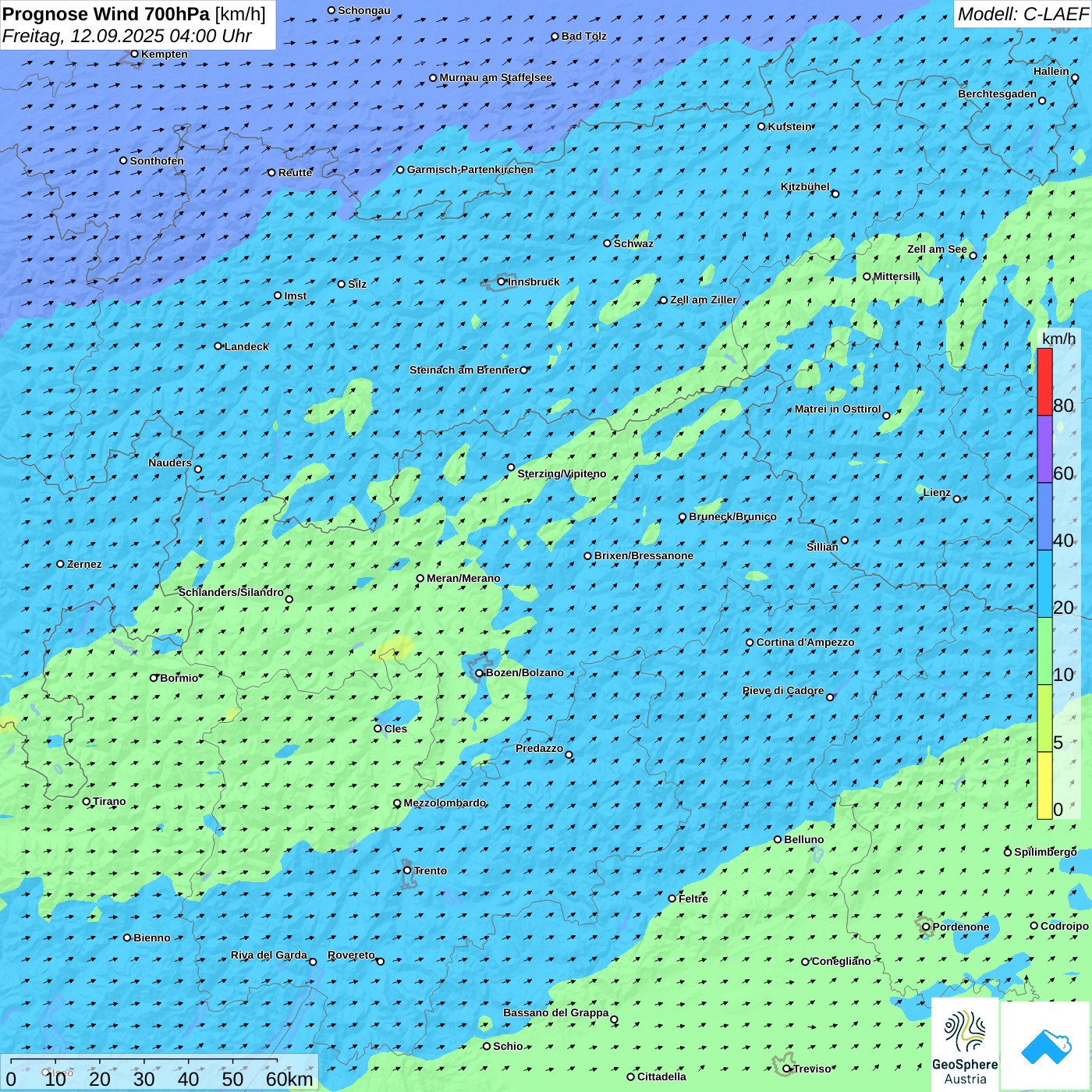Click the Kufstein location marker

tap(761, 126)
